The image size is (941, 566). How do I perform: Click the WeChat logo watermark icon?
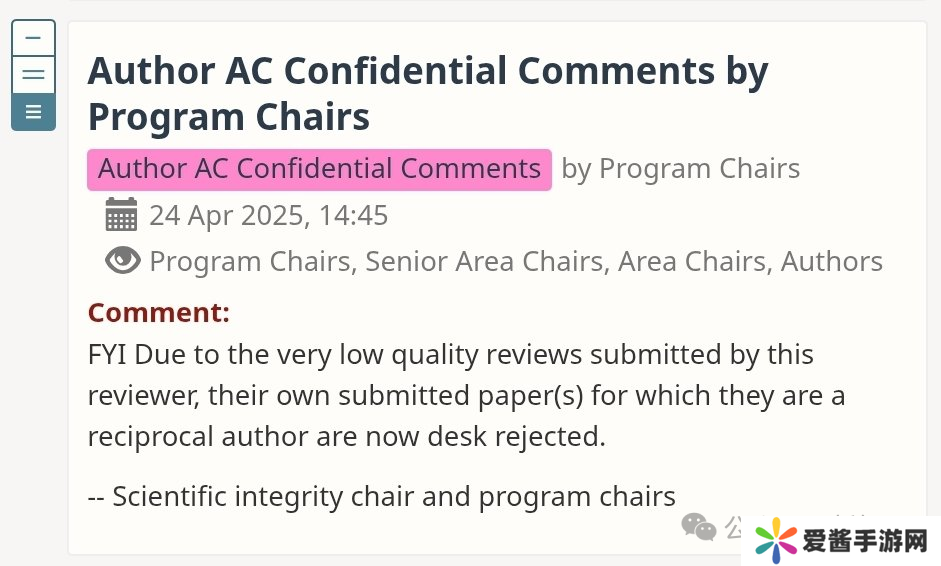click(x=698, y=526)
